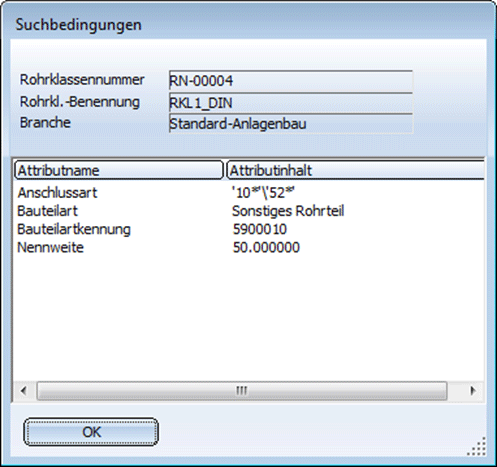Select the Nennweite row
Image resolution: width=497 pixels, height=467 pixels.
click(249, 248)
